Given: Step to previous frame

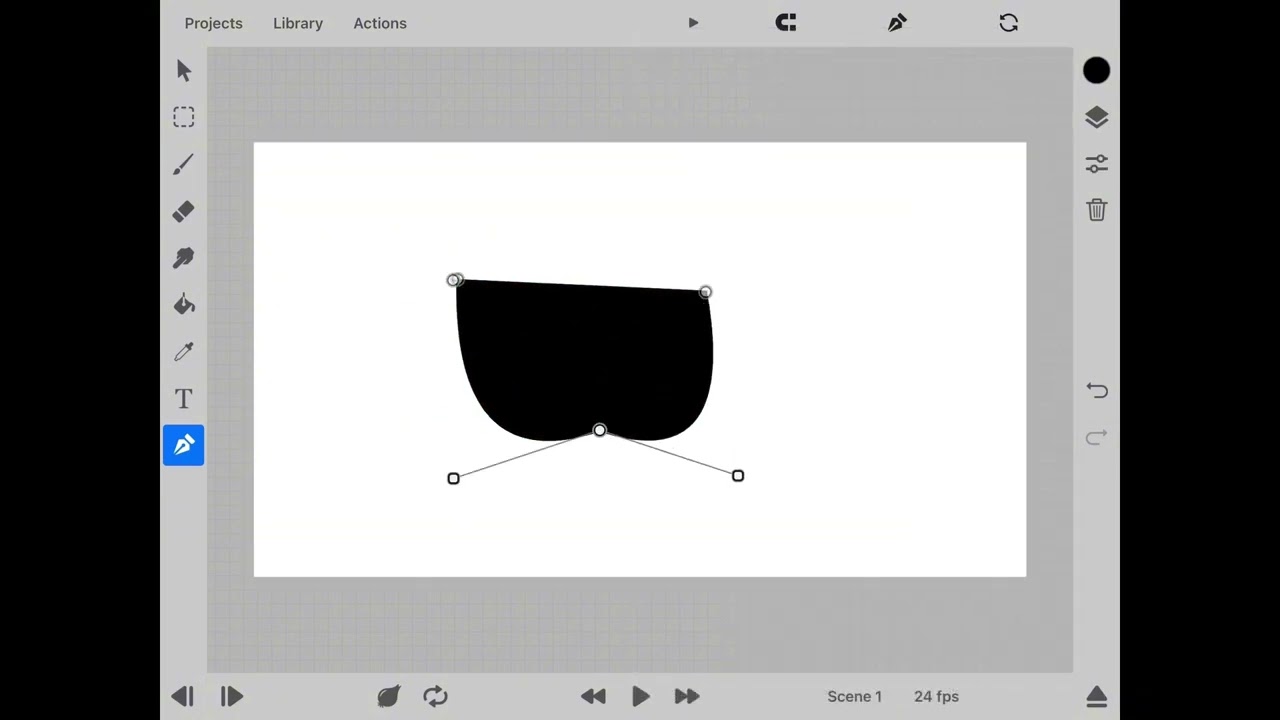Looking at the screenshot, I should [x=182, y=696].
